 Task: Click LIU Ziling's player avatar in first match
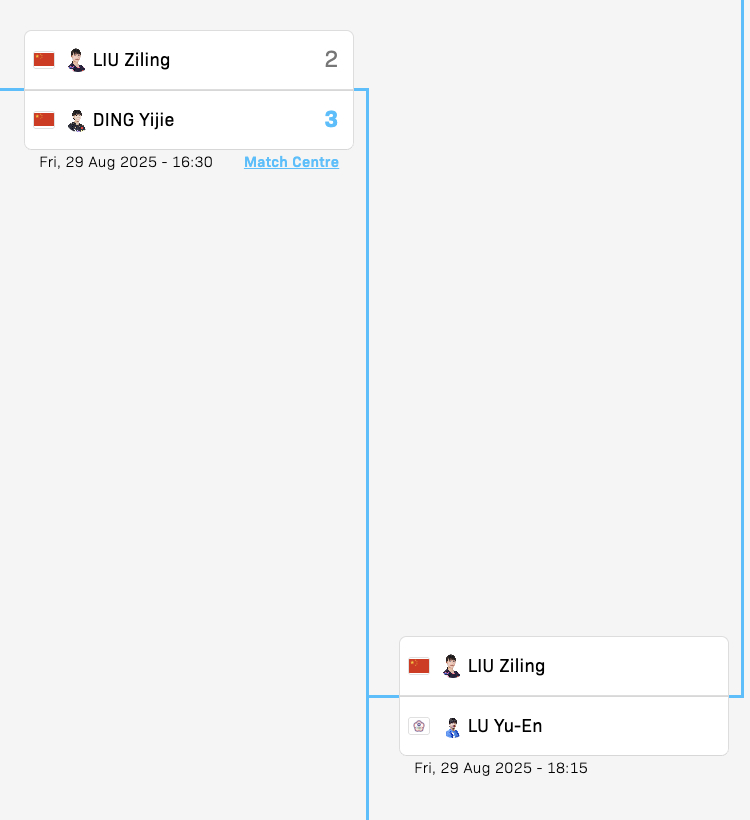76,60
